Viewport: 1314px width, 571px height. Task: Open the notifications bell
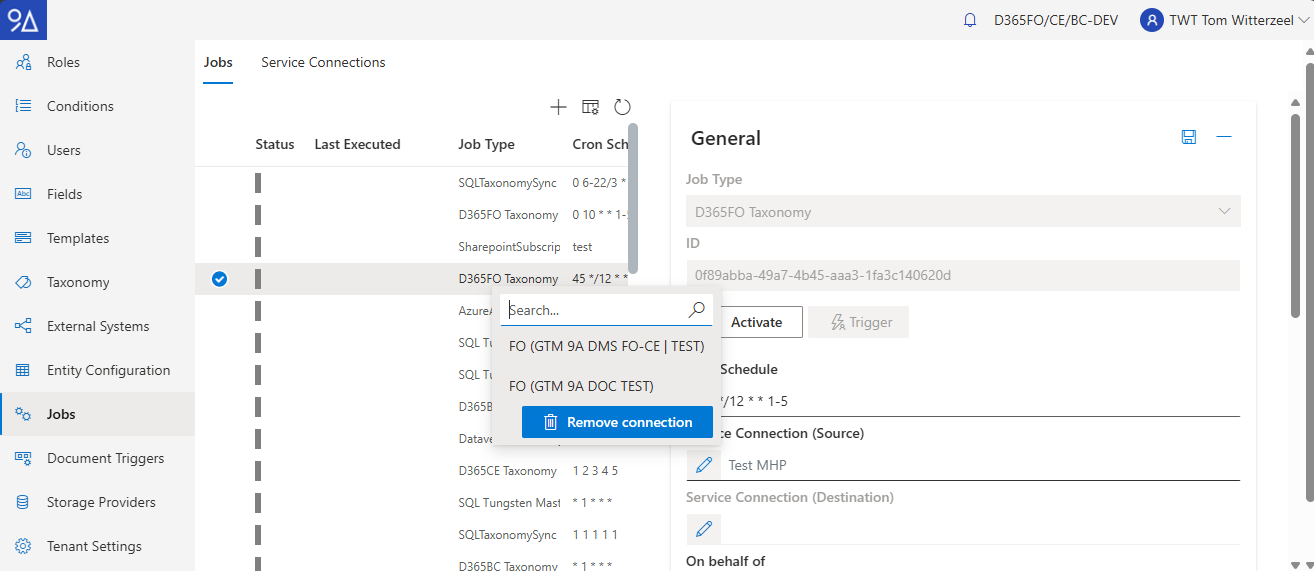tap(970, 20)
